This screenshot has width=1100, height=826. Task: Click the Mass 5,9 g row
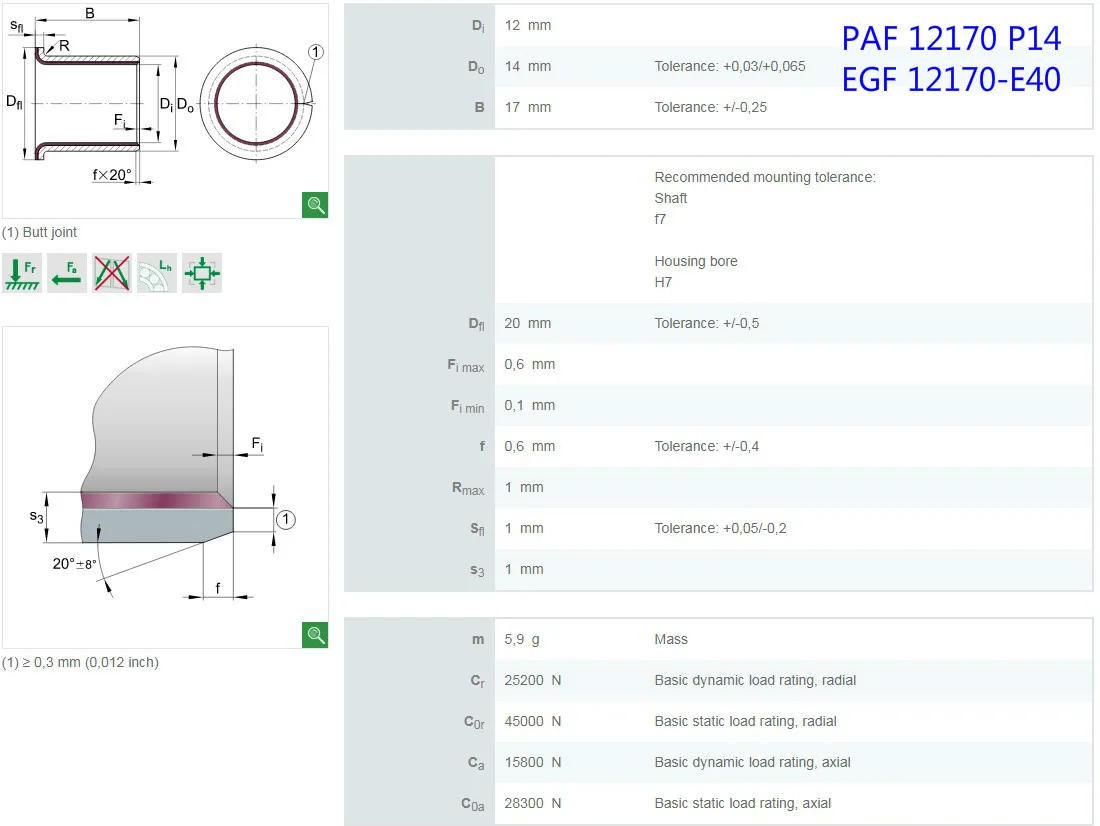click(x=671, y=639)
